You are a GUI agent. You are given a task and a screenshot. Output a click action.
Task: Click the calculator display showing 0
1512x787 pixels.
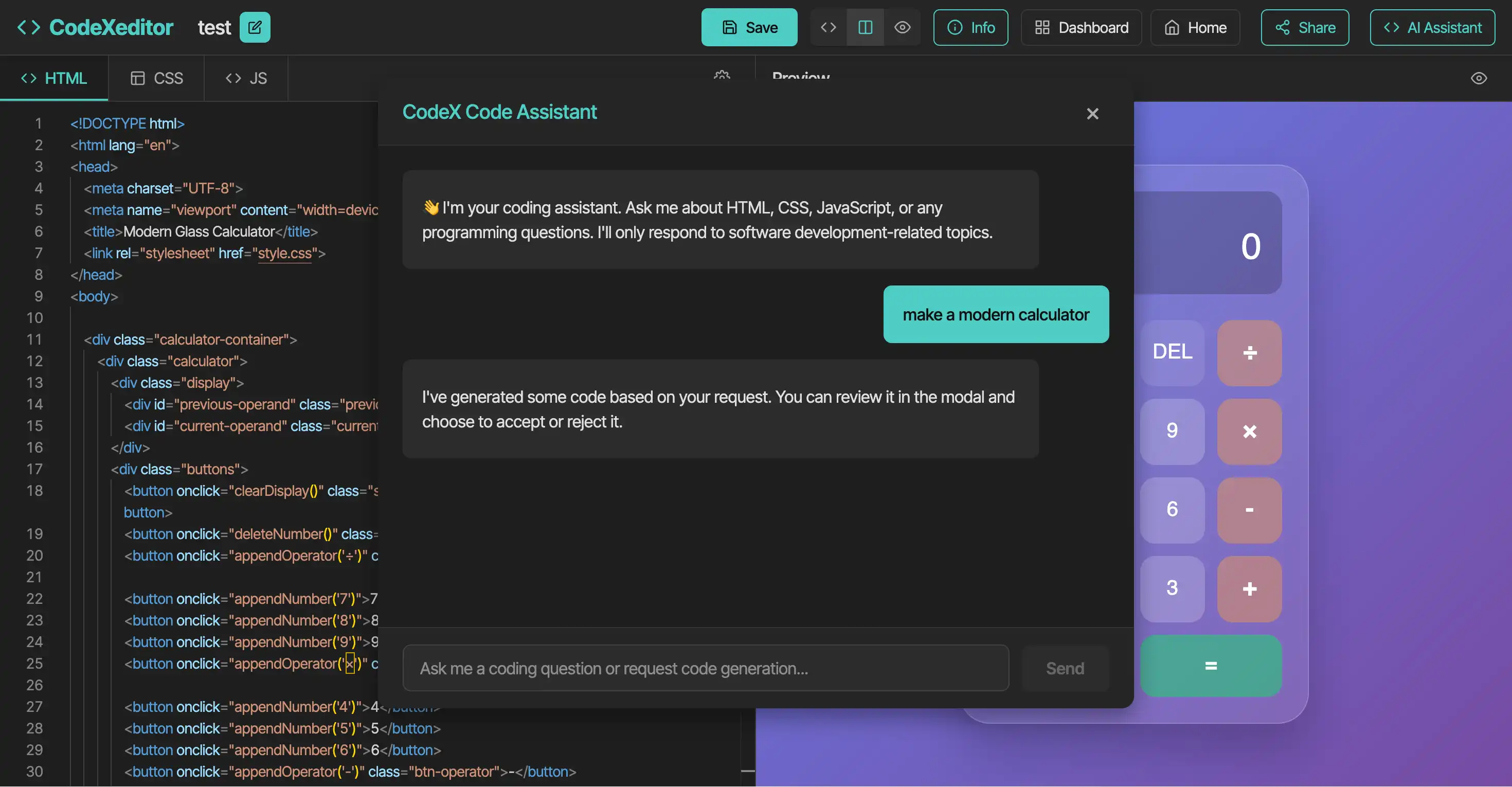(1208, 243)
